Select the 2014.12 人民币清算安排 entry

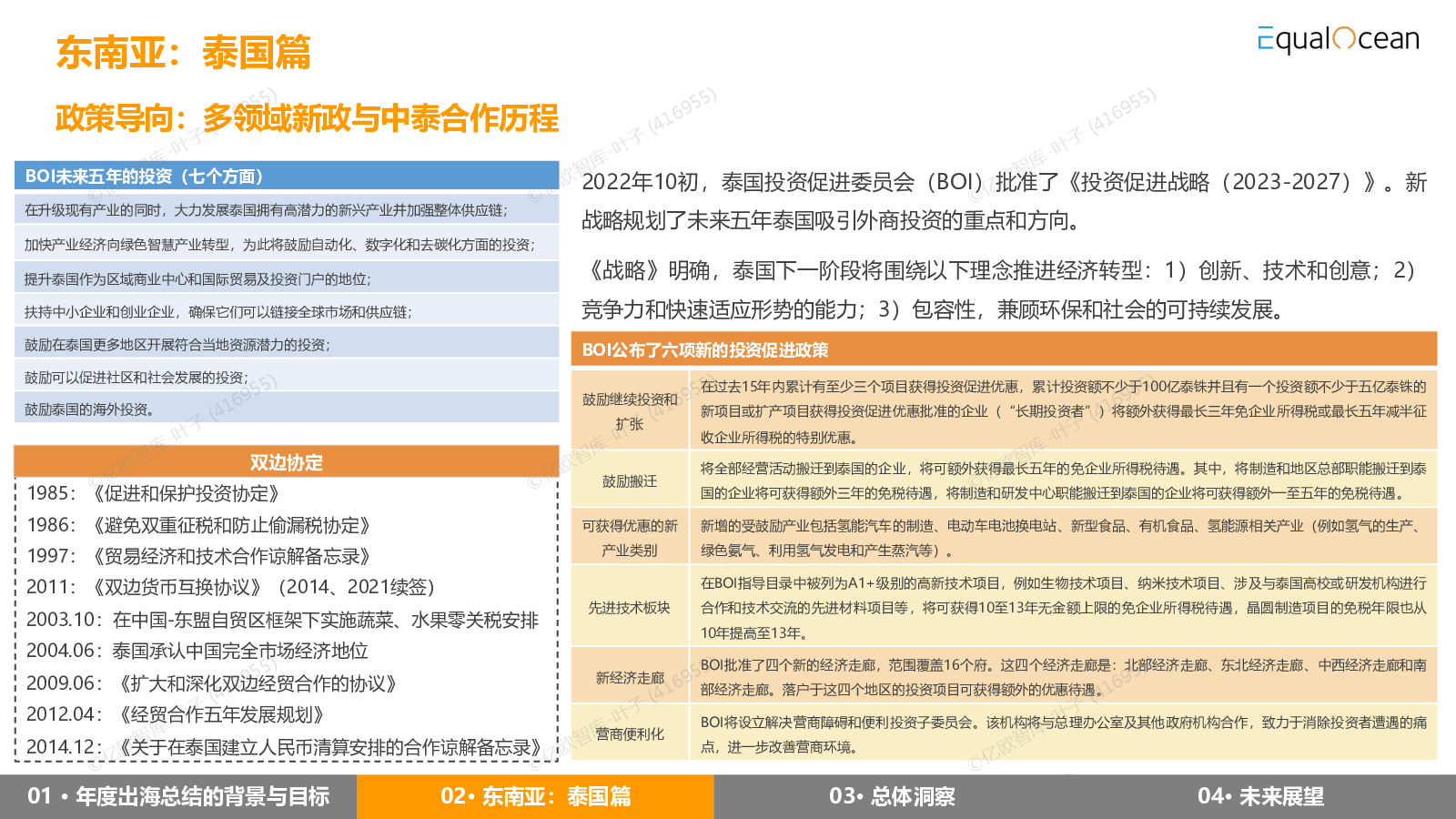285,747
